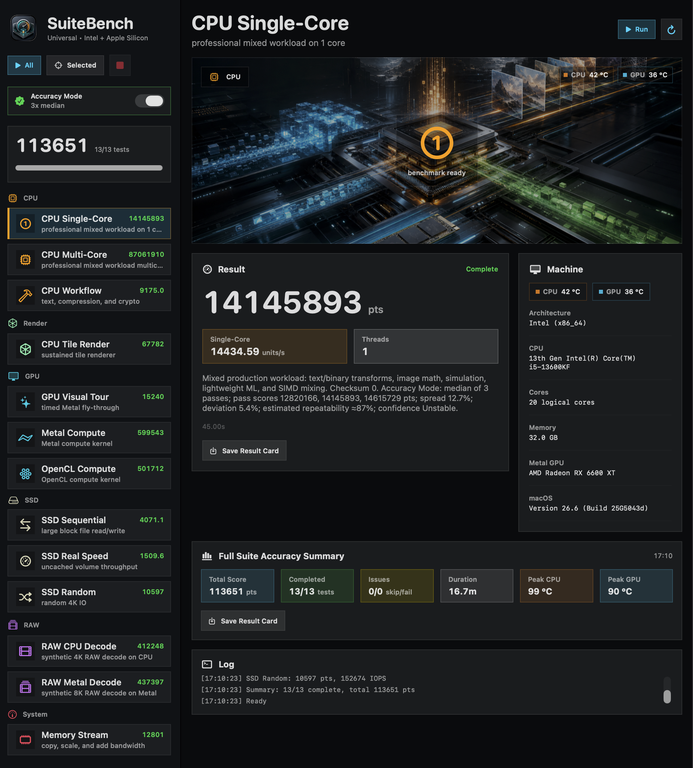Viewport: 693px width, 768px height.
Task: Select the Metal Compute test row
Action: coord(89,438)
